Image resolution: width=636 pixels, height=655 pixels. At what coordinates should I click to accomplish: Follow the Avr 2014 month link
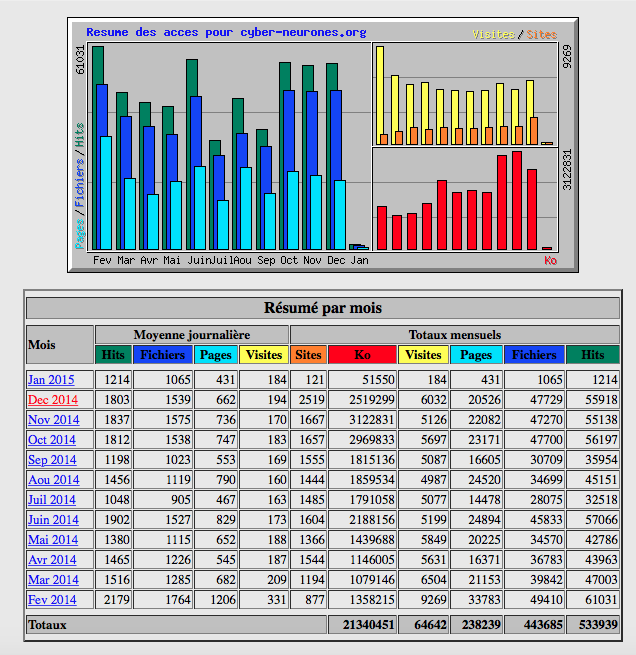[x=52, y=560]
